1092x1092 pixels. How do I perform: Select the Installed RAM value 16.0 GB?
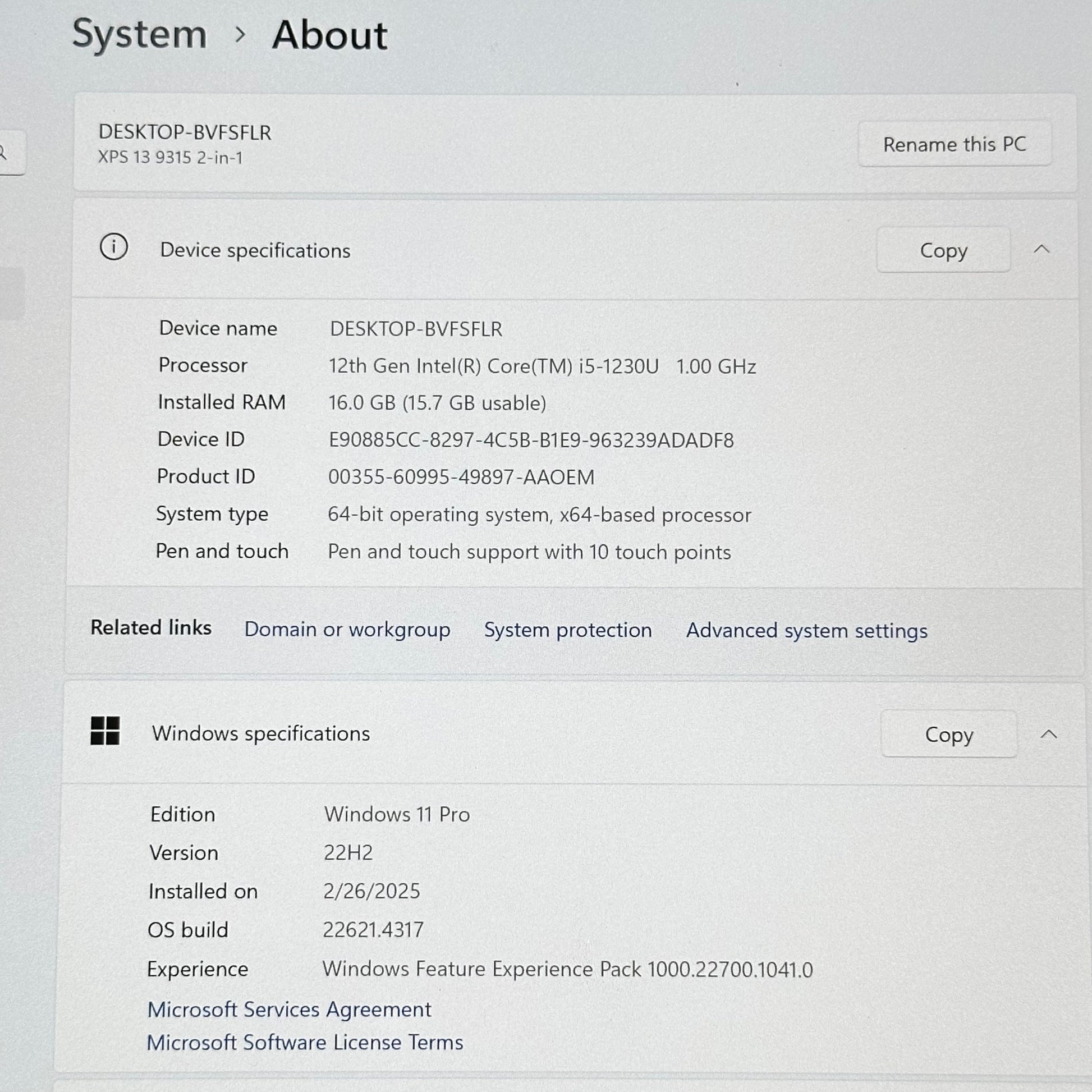click(x=437, y=403)
